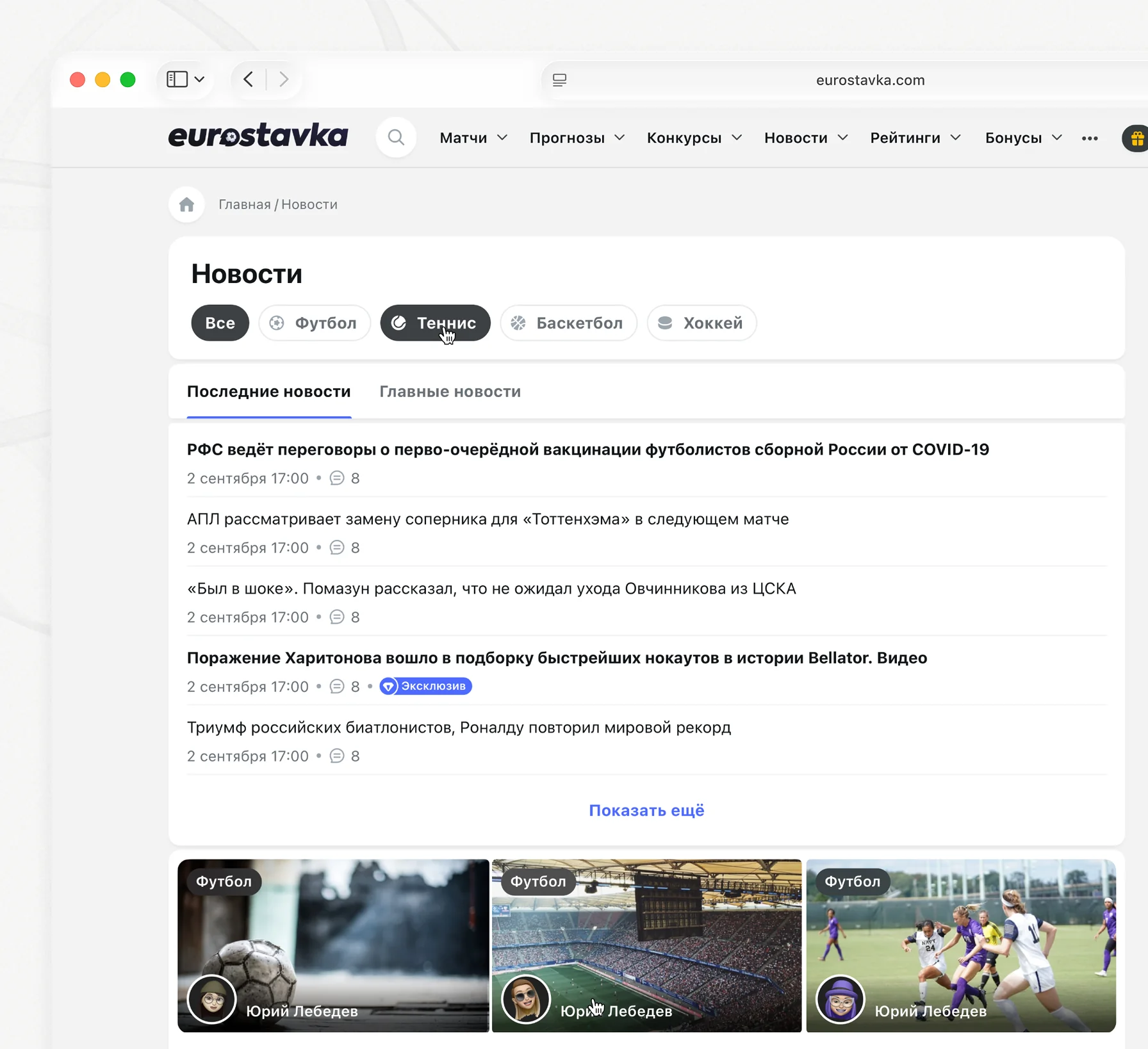Switch to Главные новости tab

tap(450, 391)
